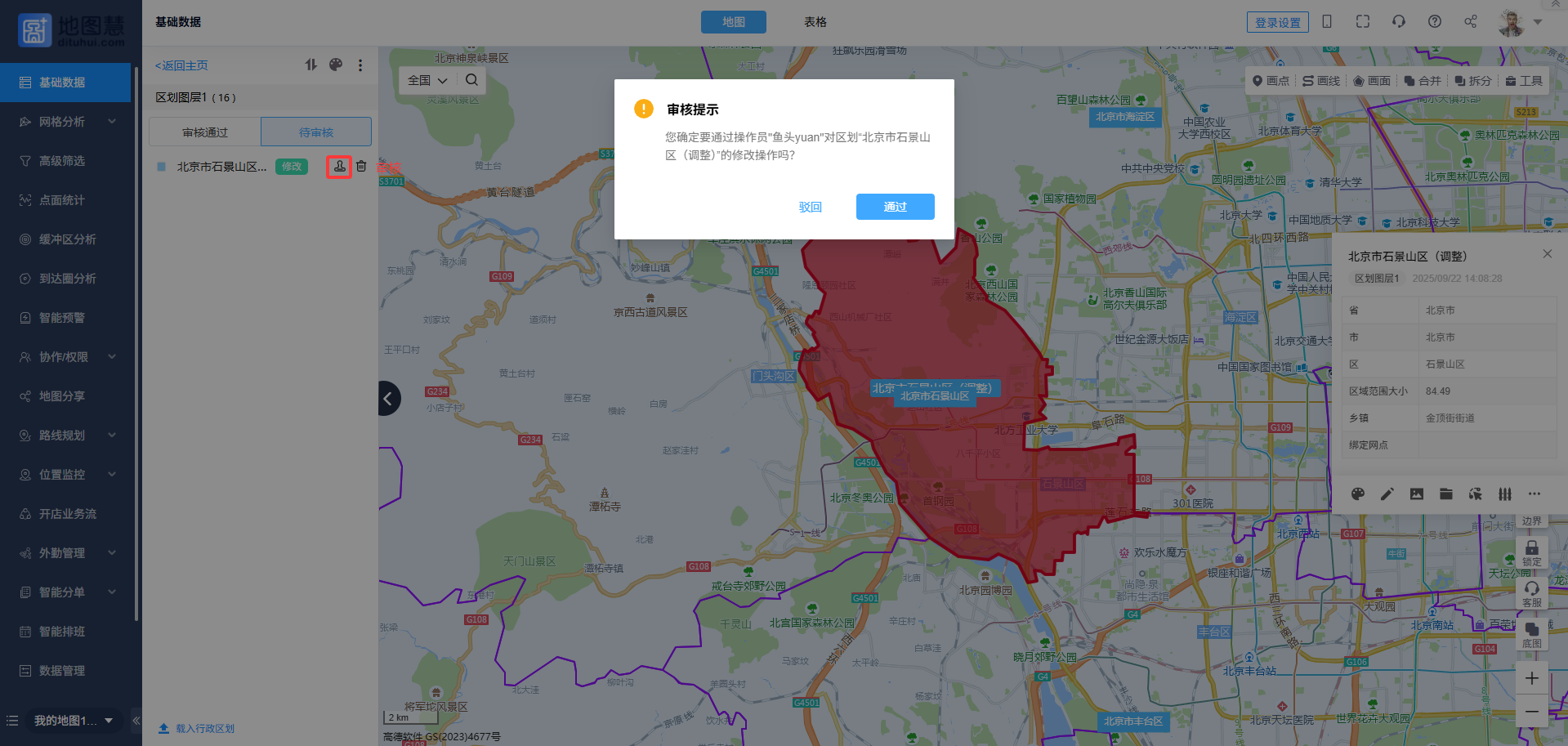Toggle the 边界 boundary display control
The width and height of the screenshot is (1568, 746).
tap(1532, 520)
